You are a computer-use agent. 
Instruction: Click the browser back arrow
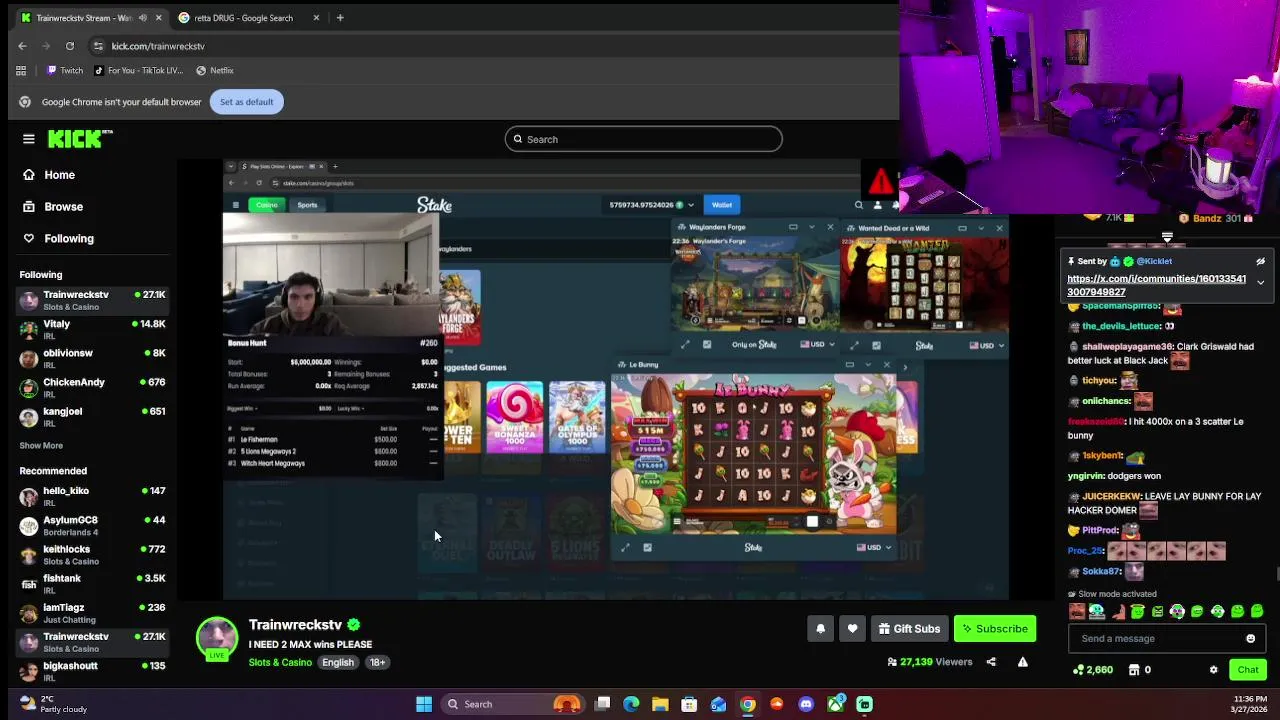22,46
